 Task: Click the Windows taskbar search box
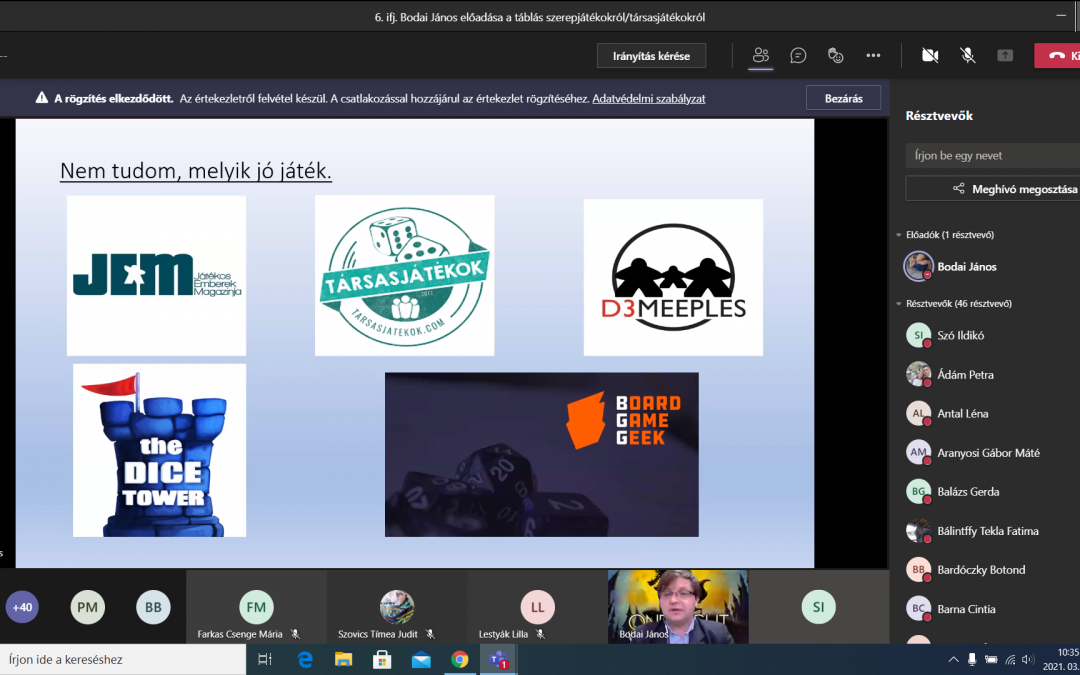(123, 660)
